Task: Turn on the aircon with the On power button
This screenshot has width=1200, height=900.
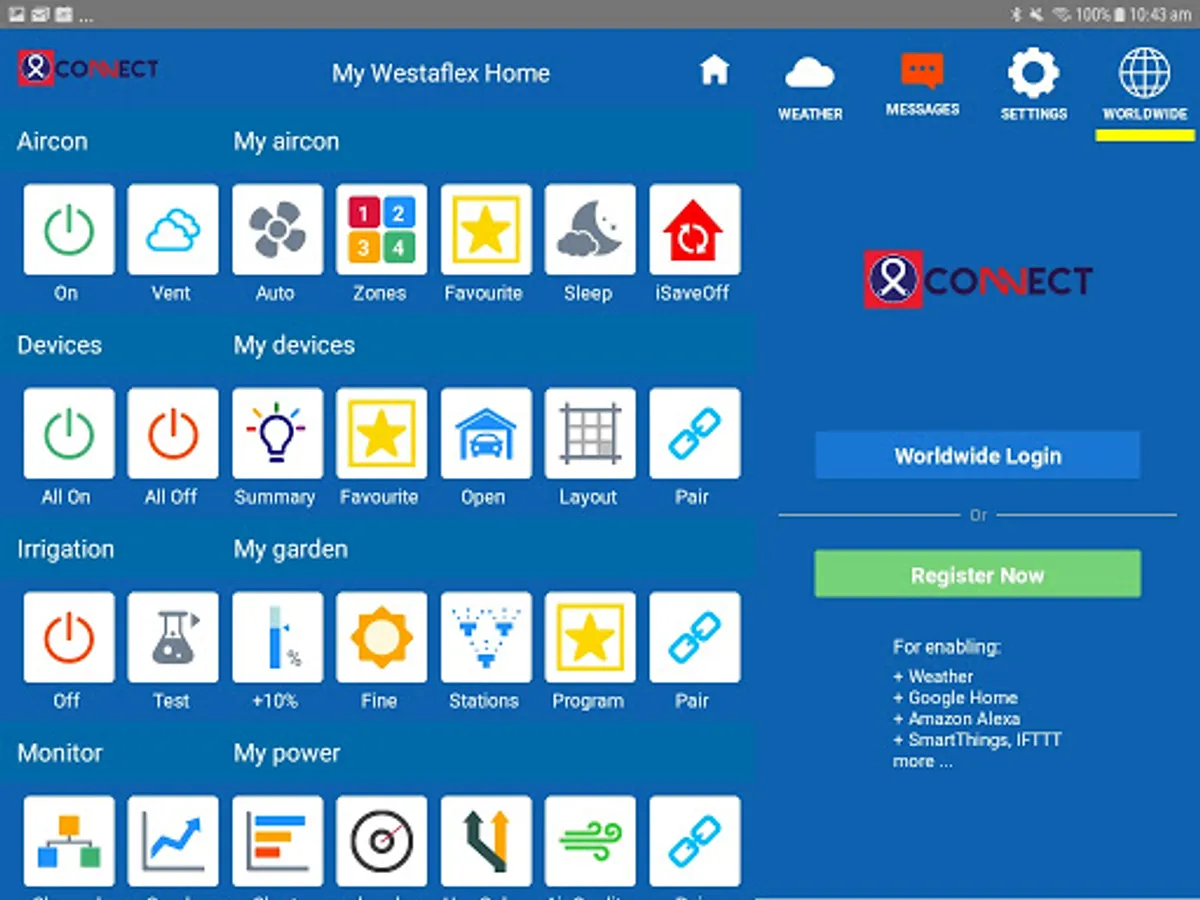Action: pyautogui.click(x=69, y=229)
